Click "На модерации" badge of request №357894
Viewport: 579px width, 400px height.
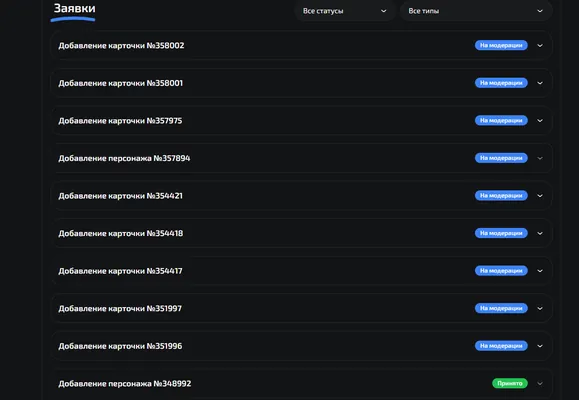click(501, 158)
